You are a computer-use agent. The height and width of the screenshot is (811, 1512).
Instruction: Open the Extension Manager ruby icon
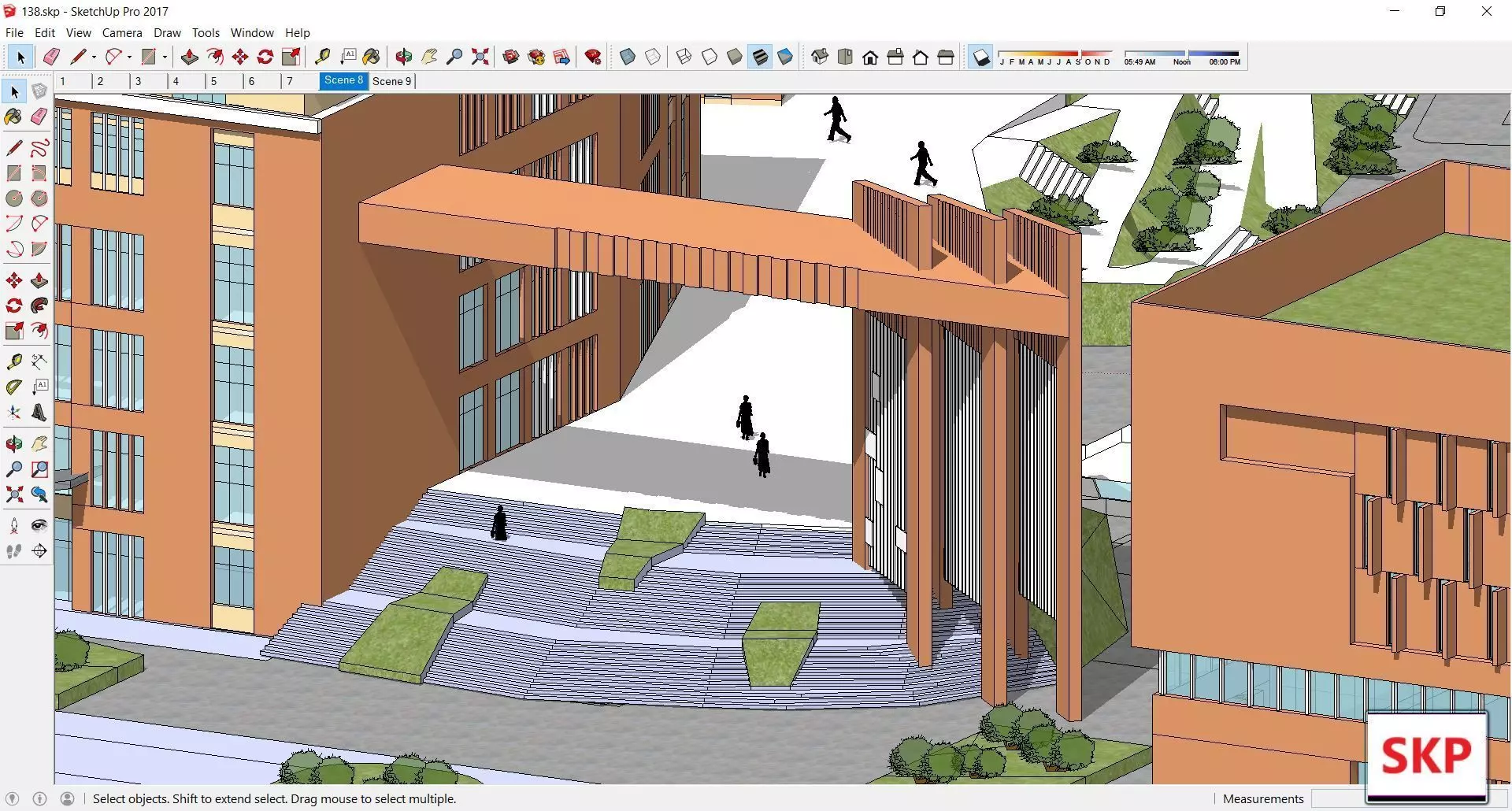pyautogui.click(x=593, y=57)
